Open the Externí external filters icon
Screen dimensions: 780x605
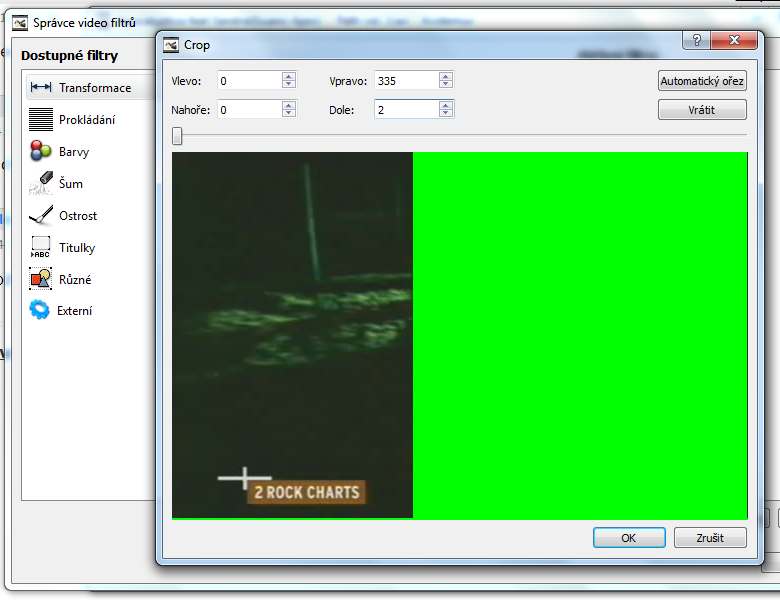tap(39, 310)
